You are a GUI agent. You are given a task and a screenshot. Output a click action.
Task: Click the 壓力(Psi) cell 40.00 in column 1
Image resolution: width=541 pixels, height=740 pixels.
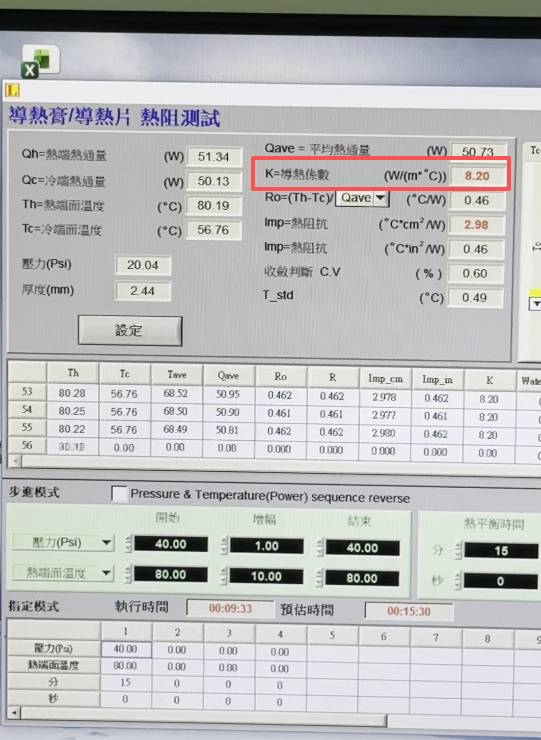click(x=126, y=649)
